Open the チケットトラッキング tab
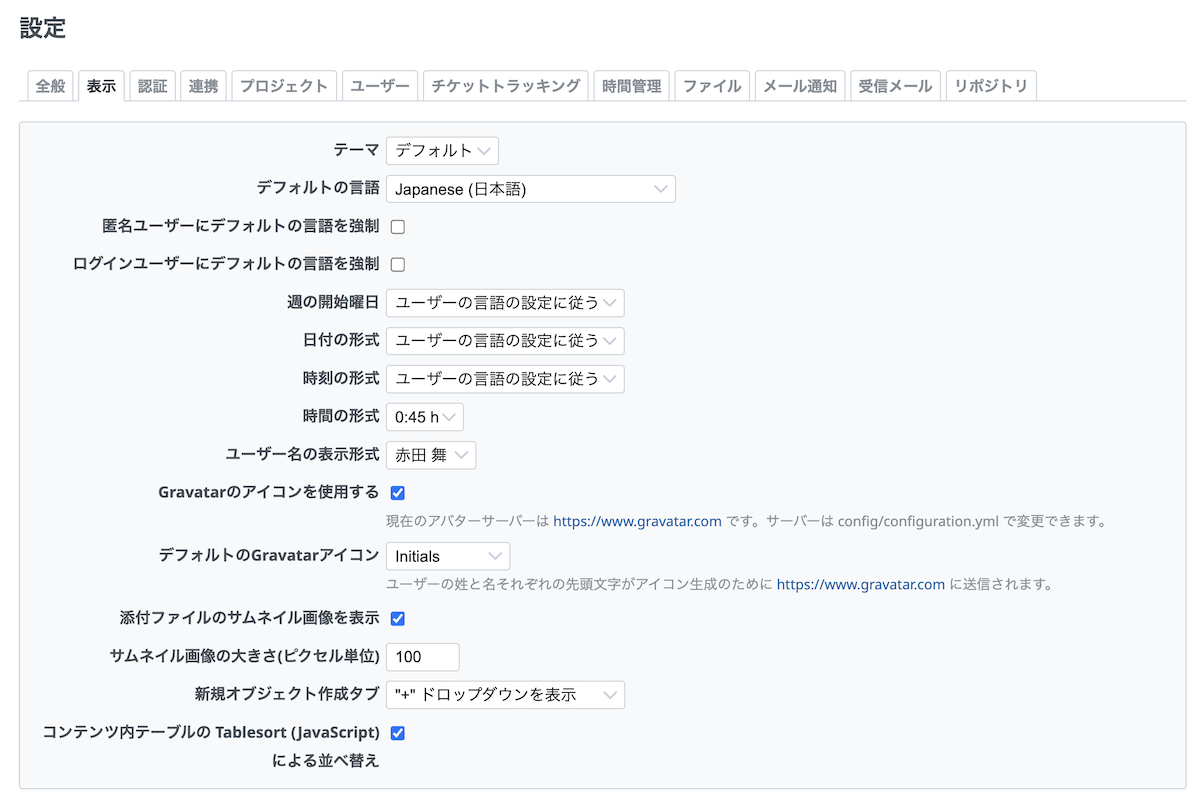Image resolution: width=1200 pixels, height=801 pixels. click(505, 86)
